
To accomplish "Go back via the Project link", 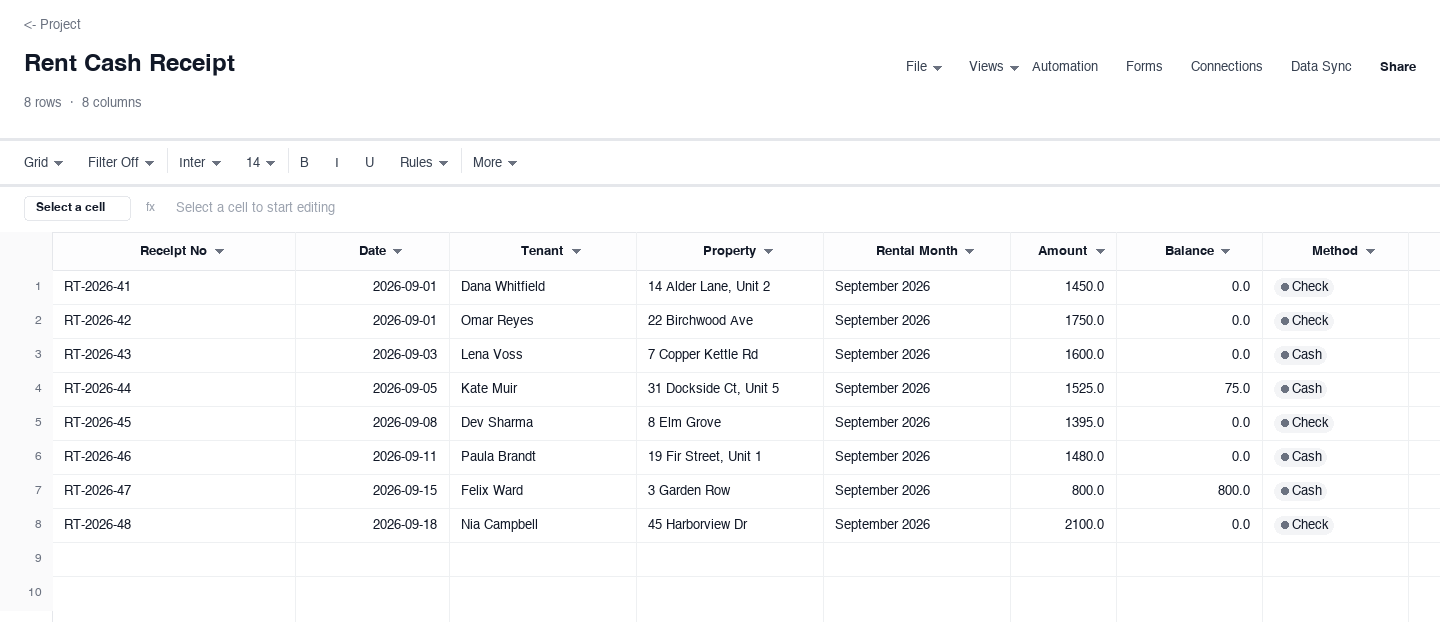I will [52, 24].
